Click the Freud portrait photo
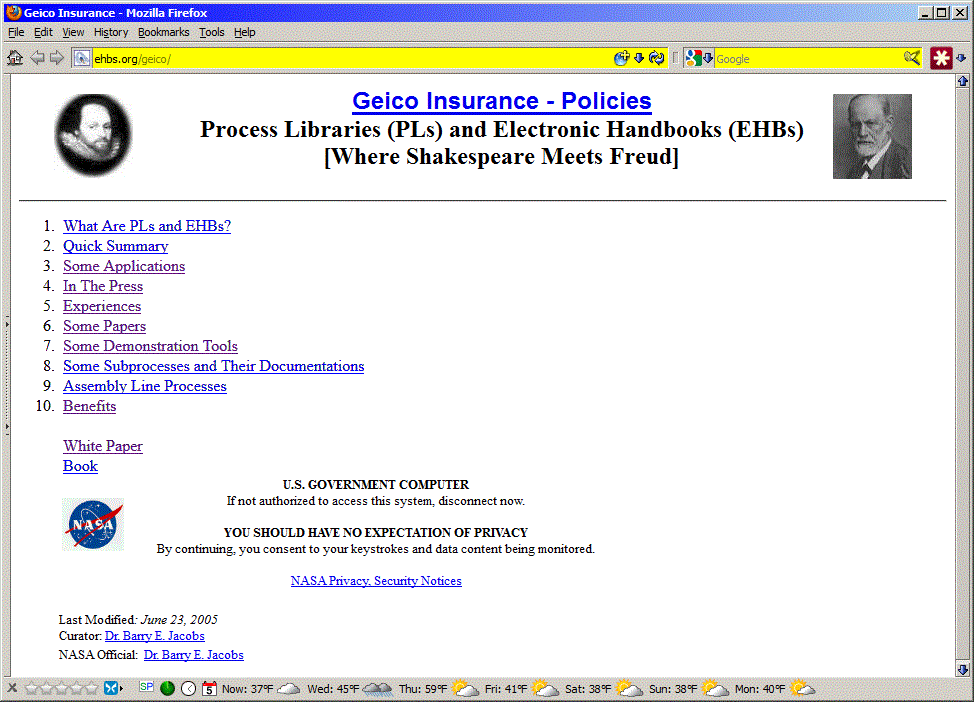The height and width of the screenshot is (702, 974). (872, 136)
